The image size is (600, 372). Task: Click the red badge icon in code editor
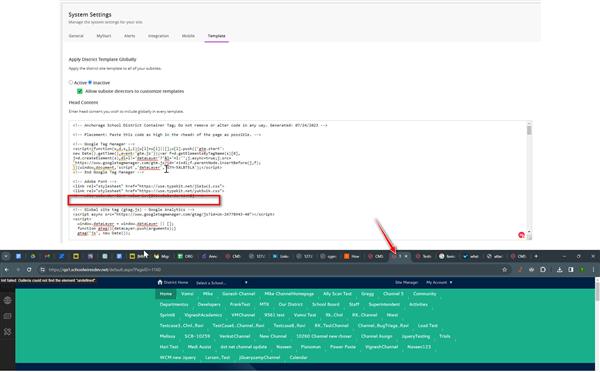(x=521, y=235)
